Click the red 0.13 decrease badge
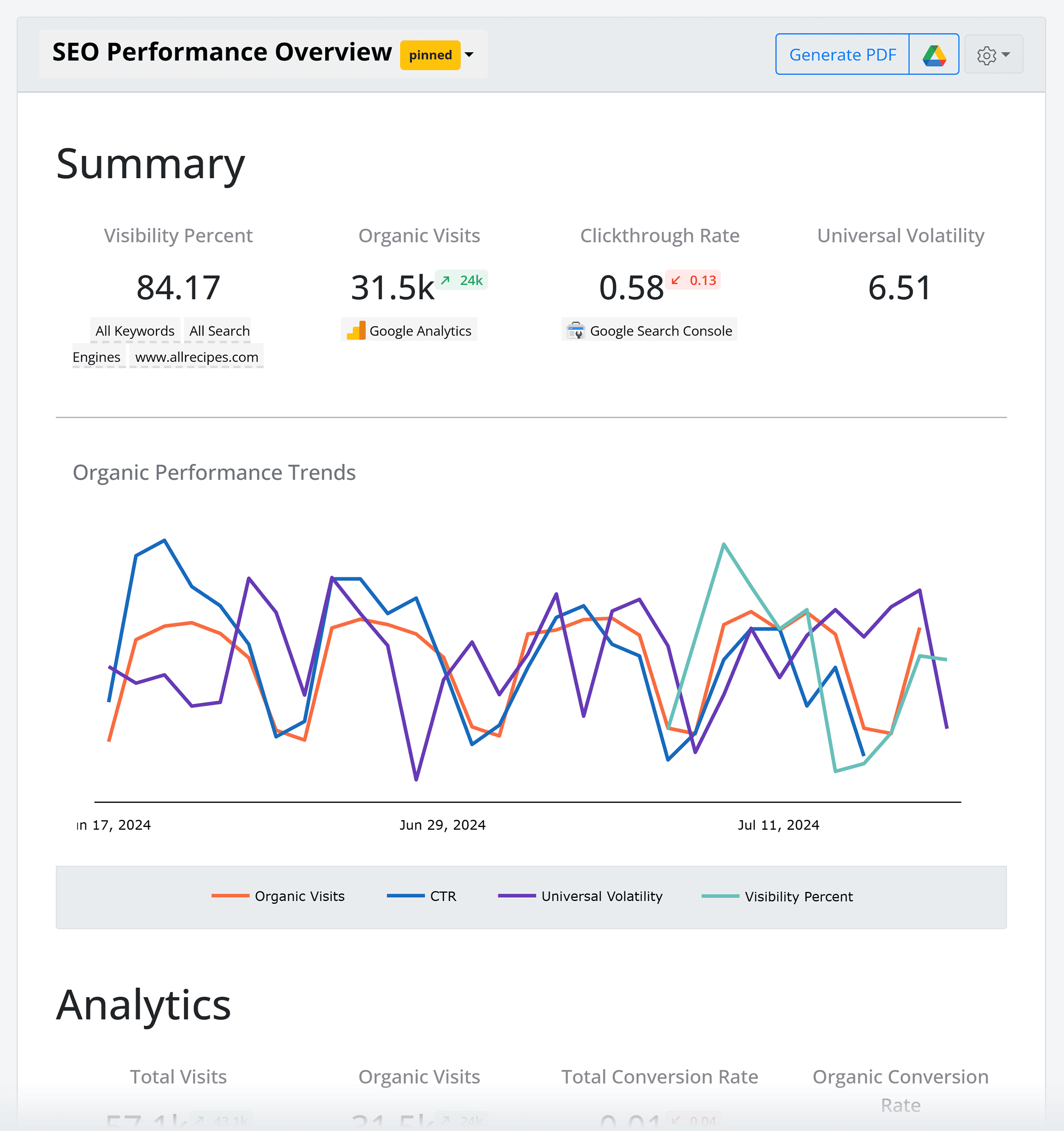The image size is (1064, 1131). click(x=693, y=280)
